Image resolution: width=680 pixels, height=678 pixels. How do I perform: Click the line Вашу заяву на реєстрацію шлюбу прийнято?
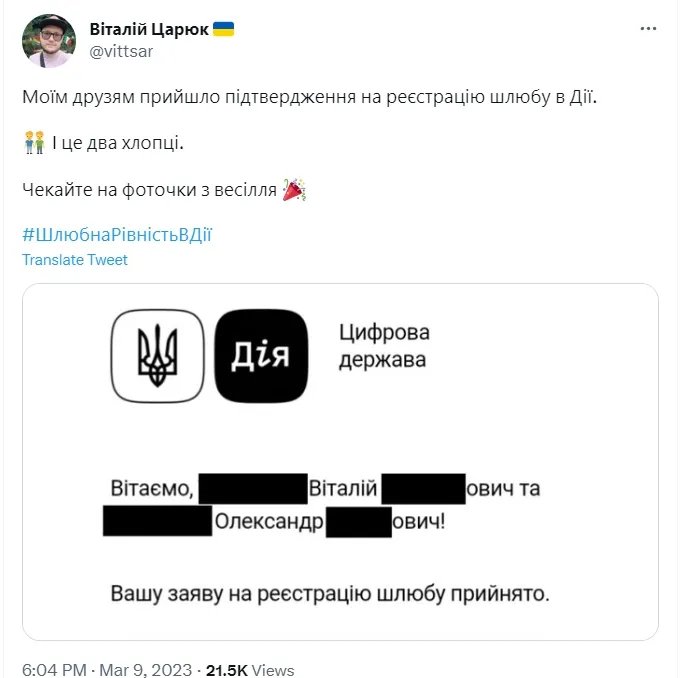tap(330, 595)
